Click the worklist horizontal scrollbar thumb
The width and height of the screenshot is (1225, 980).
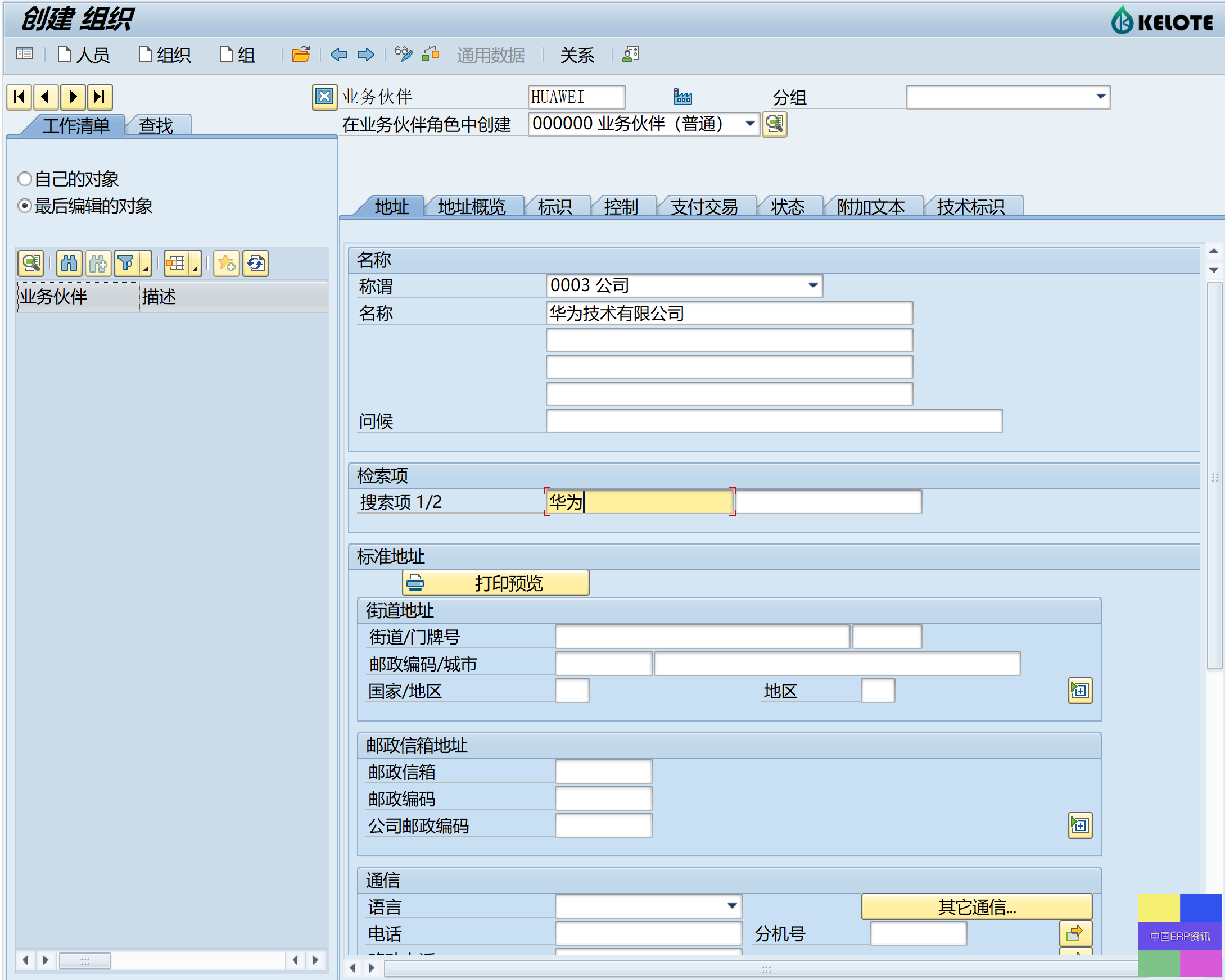[x=85, y=961]
